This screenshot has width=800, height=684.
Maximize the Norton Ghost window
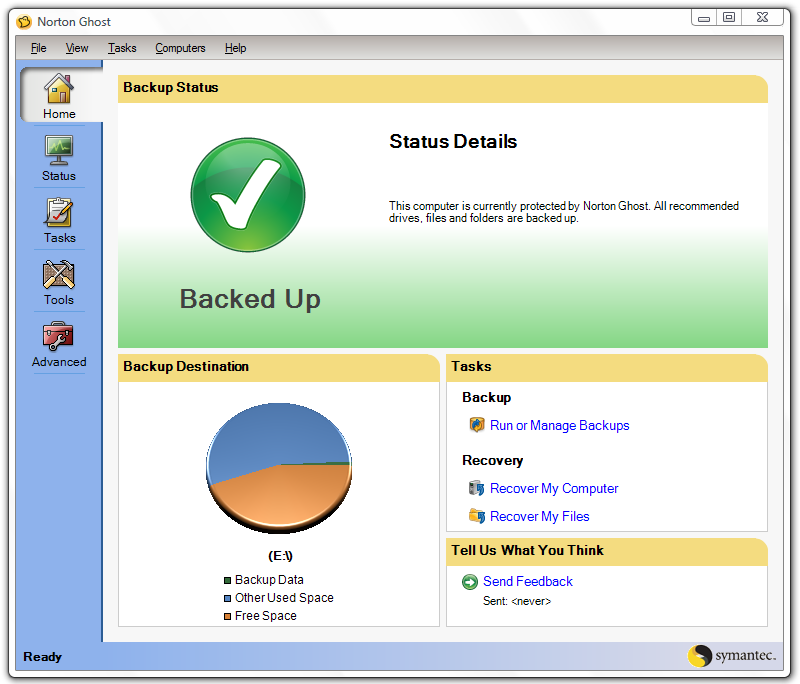coord(729,18)
